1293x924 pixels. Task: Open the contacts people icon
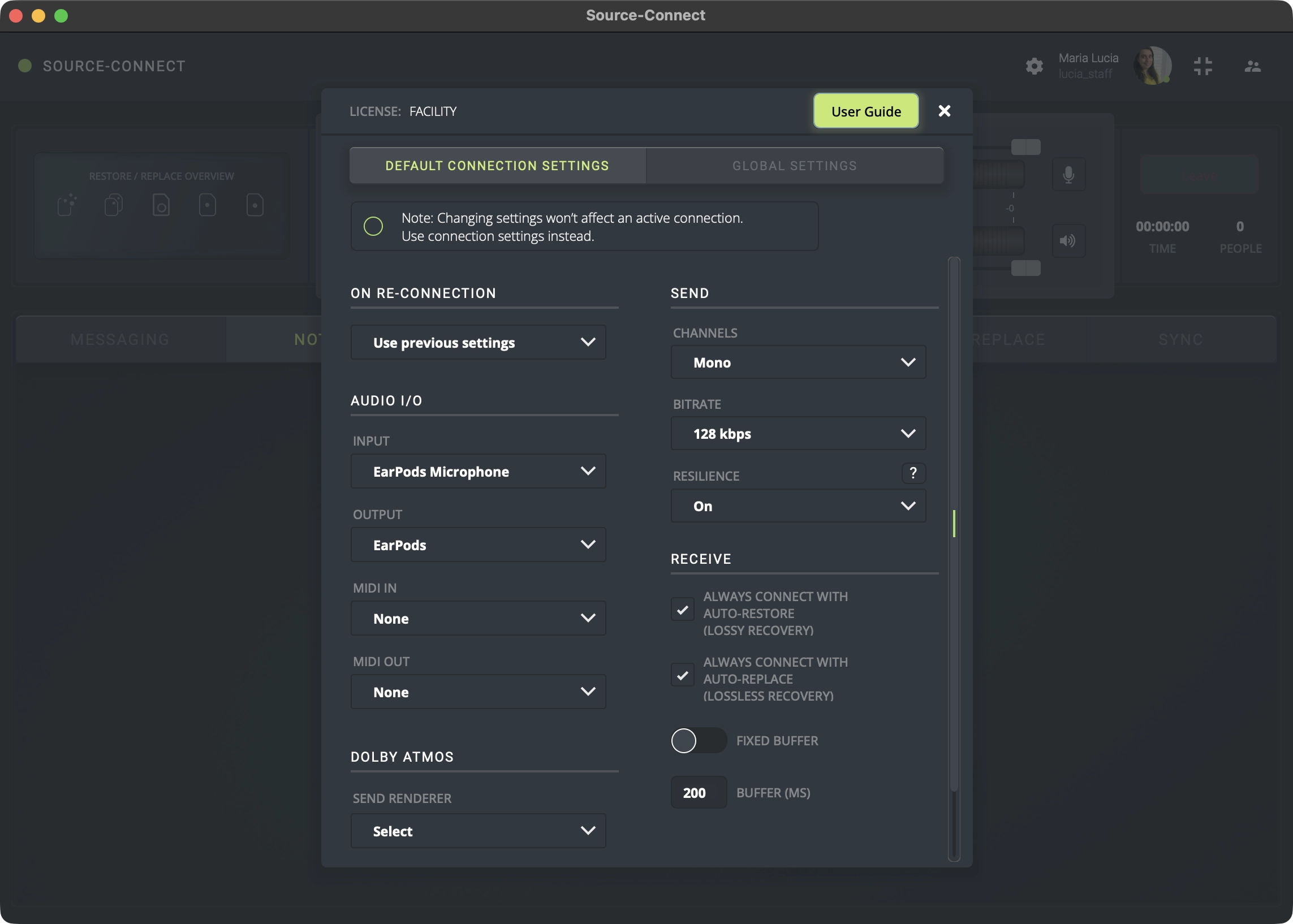point(1252,66)
